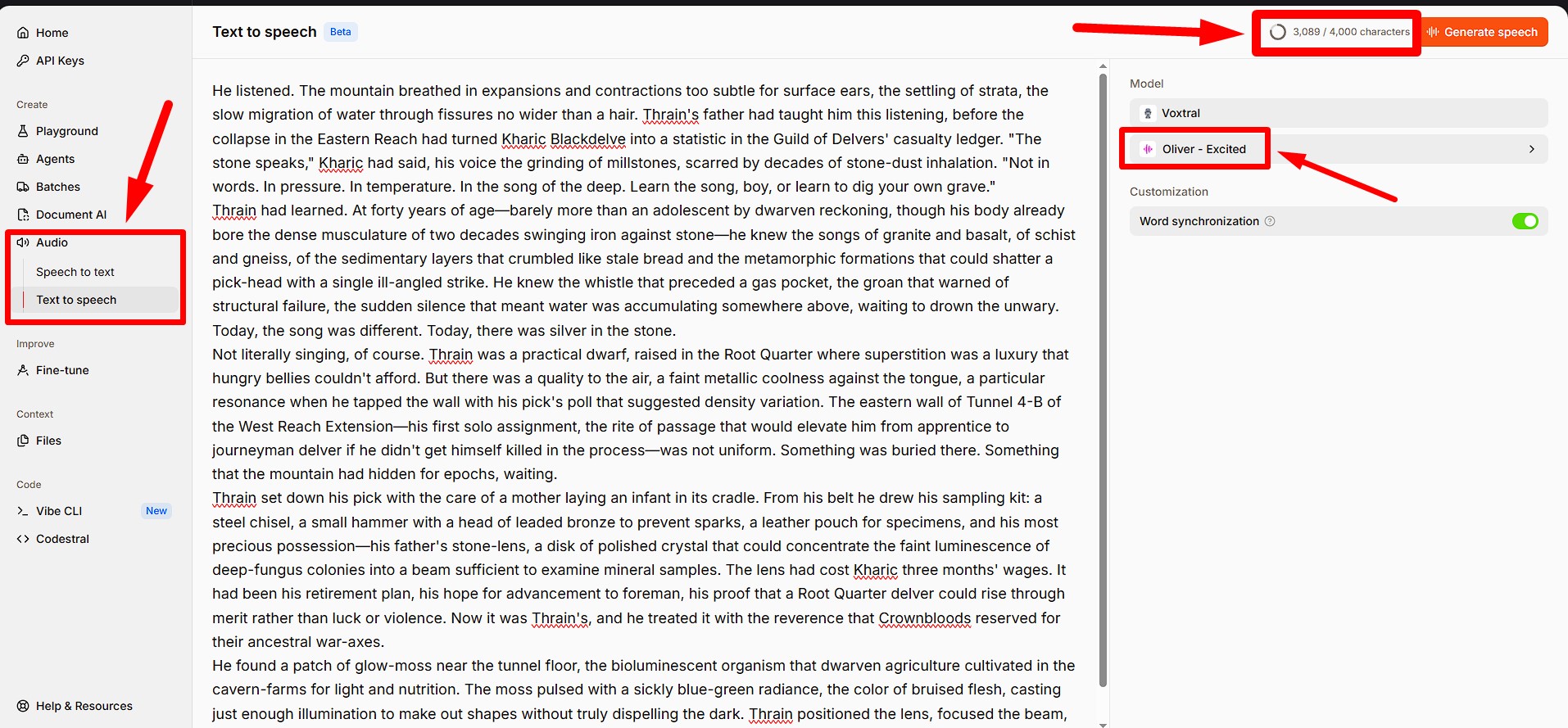
Task: Open Help & Resources link
Action: point(84,706)
